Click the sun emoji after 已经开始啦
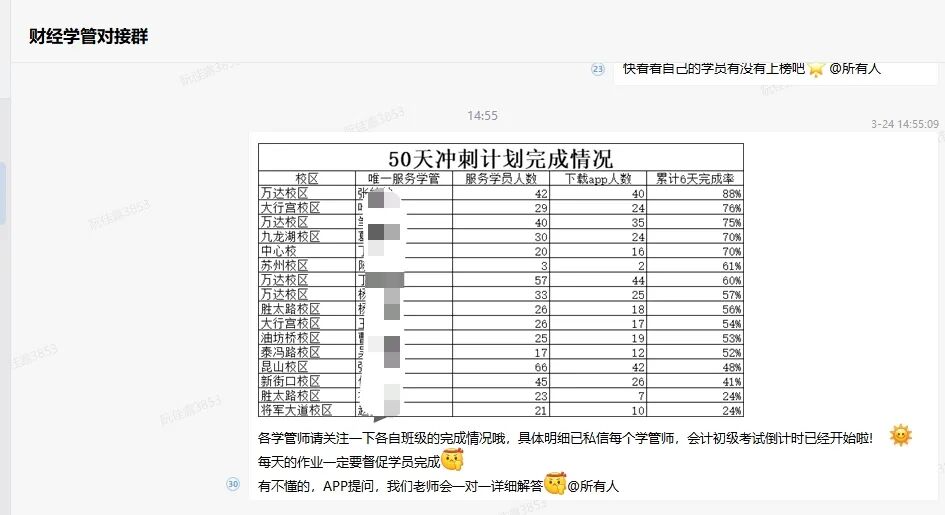945x515 pixels. 900,435
